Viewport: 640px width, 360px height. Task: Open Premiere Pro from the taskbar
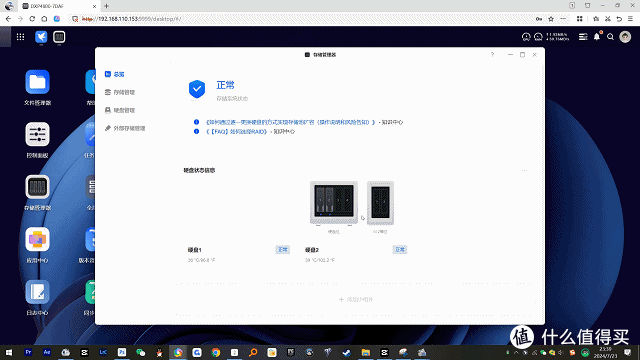(28, 352)
